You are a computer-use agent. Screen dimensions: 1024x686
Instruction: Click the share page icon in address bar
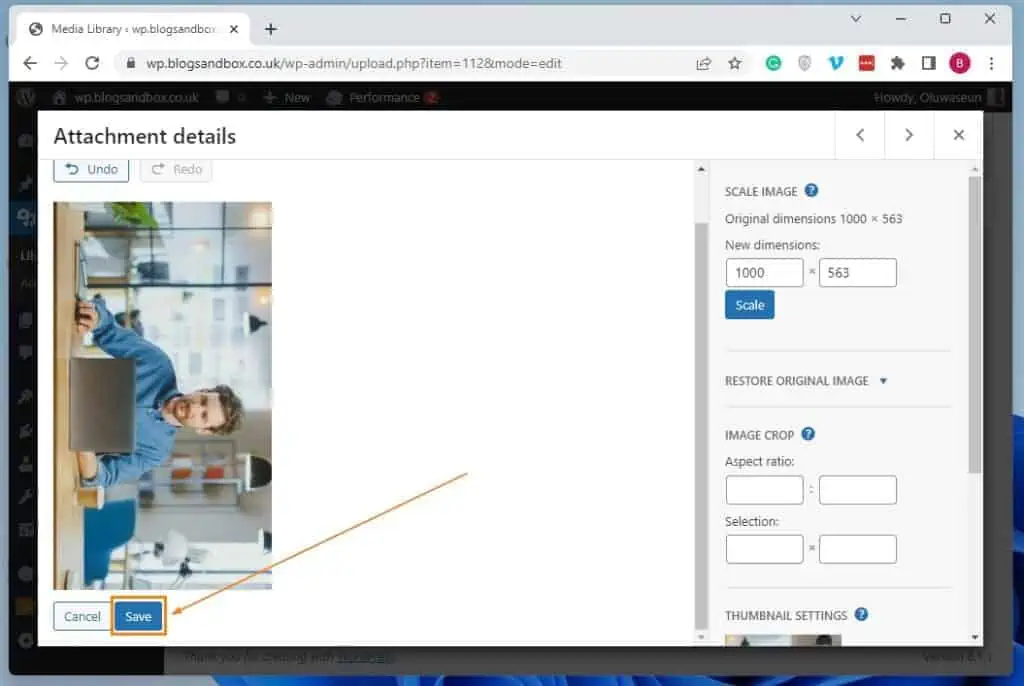[703, 63]
